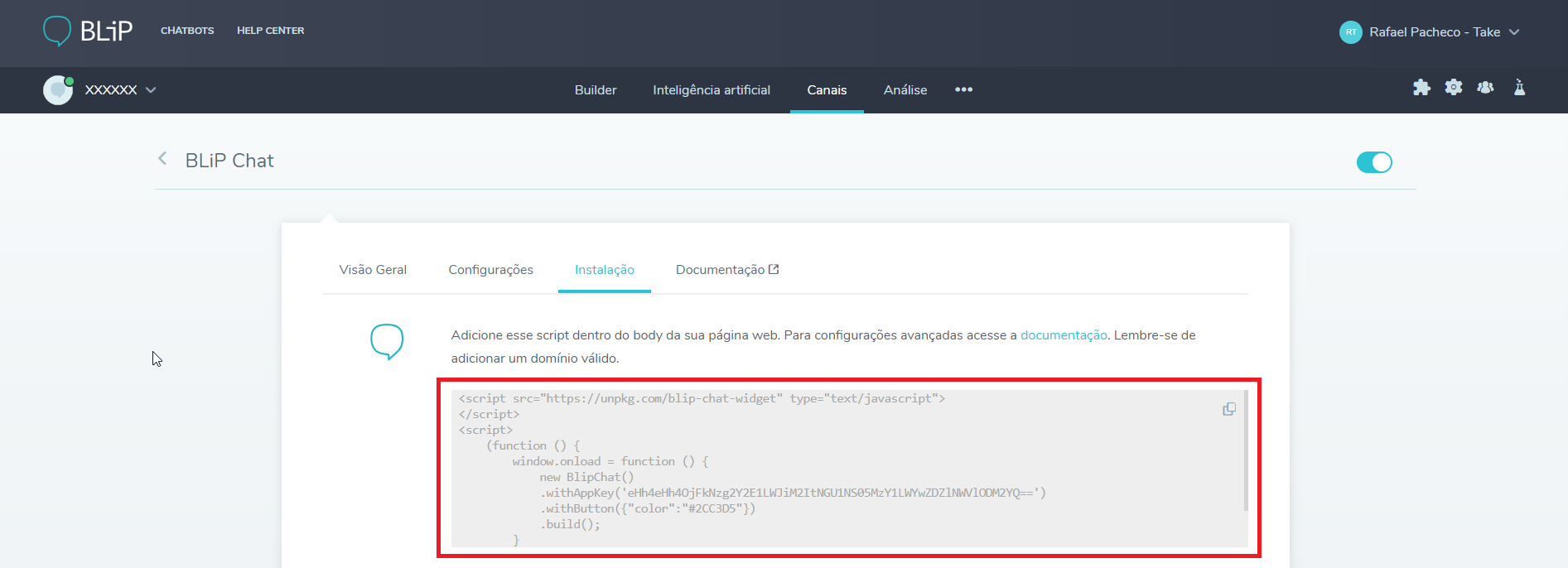Image resolution: width=1568 pixels, height=568 pixels.
Task: Open the team members icon
Action: [1485, 88]
